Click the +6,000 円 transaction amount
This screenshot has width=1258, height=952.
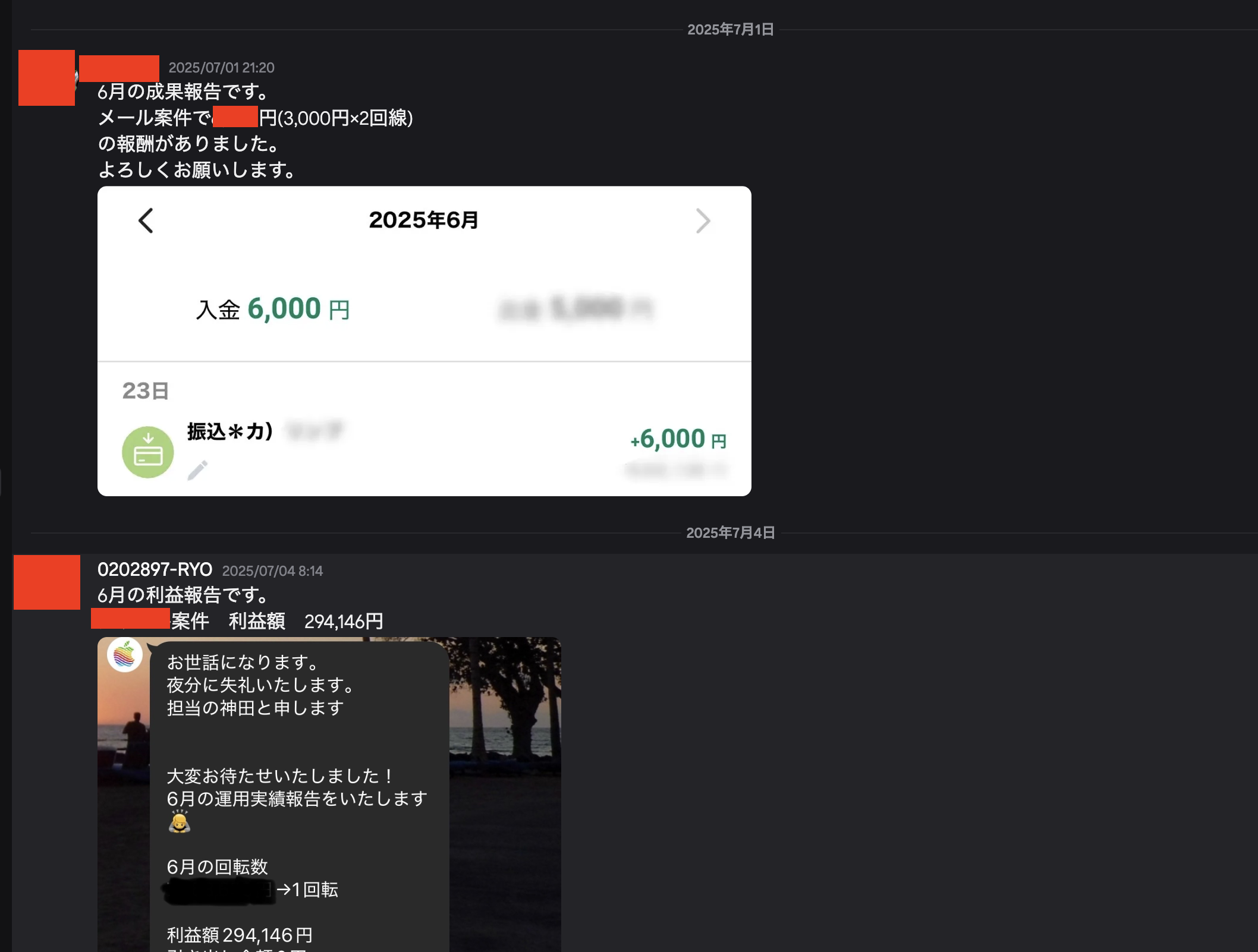pos(678,439)
